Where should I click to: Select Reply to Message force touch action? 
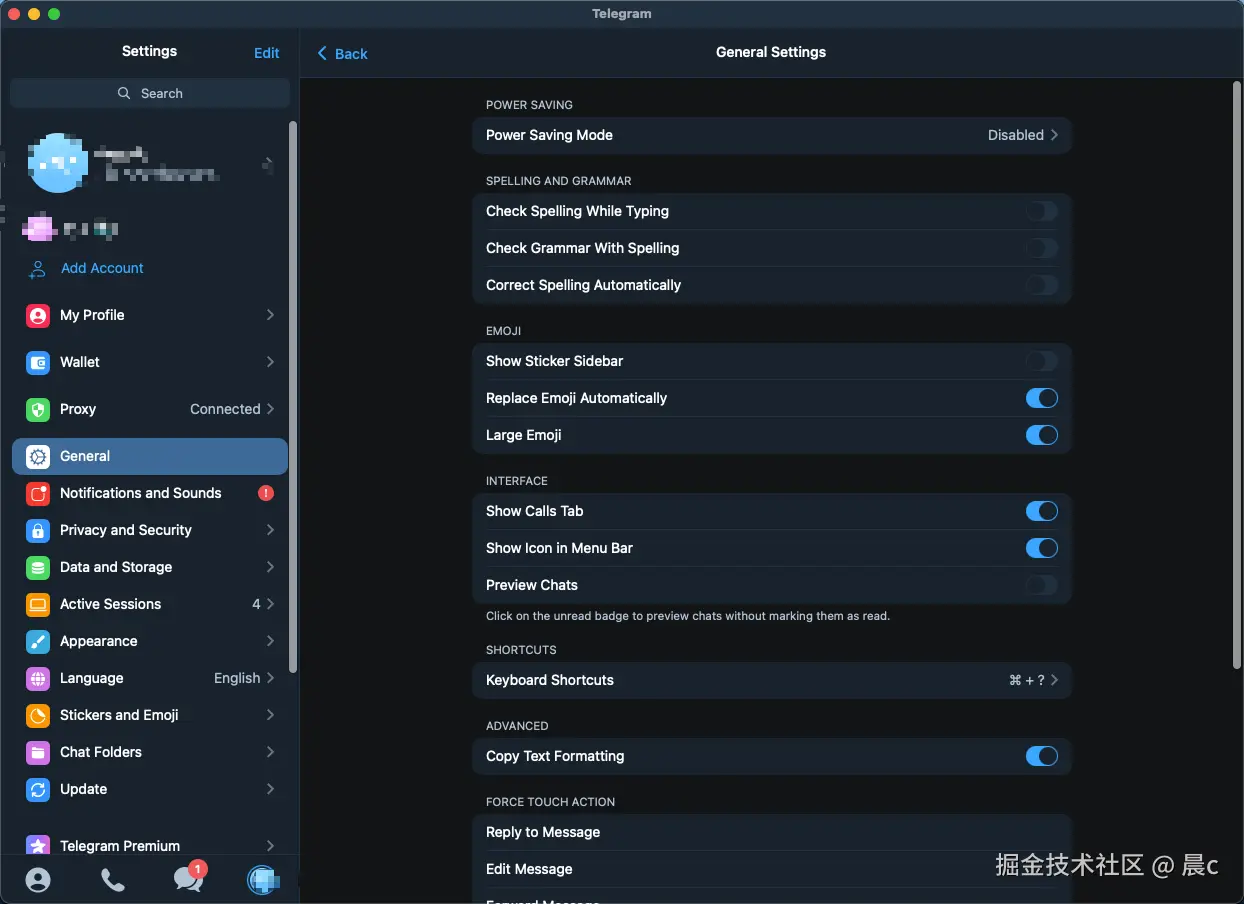coord(771,832)
